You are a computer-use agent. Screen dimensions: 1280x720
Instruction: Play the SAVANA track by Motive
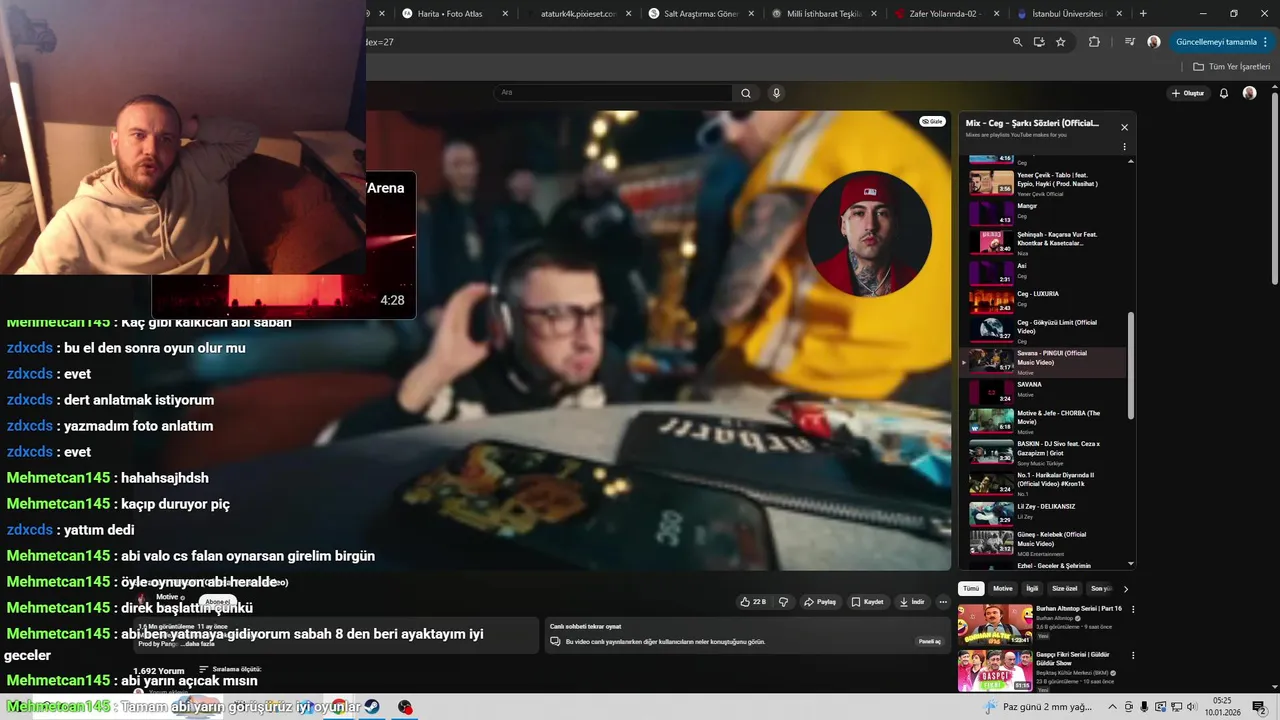1044,391
